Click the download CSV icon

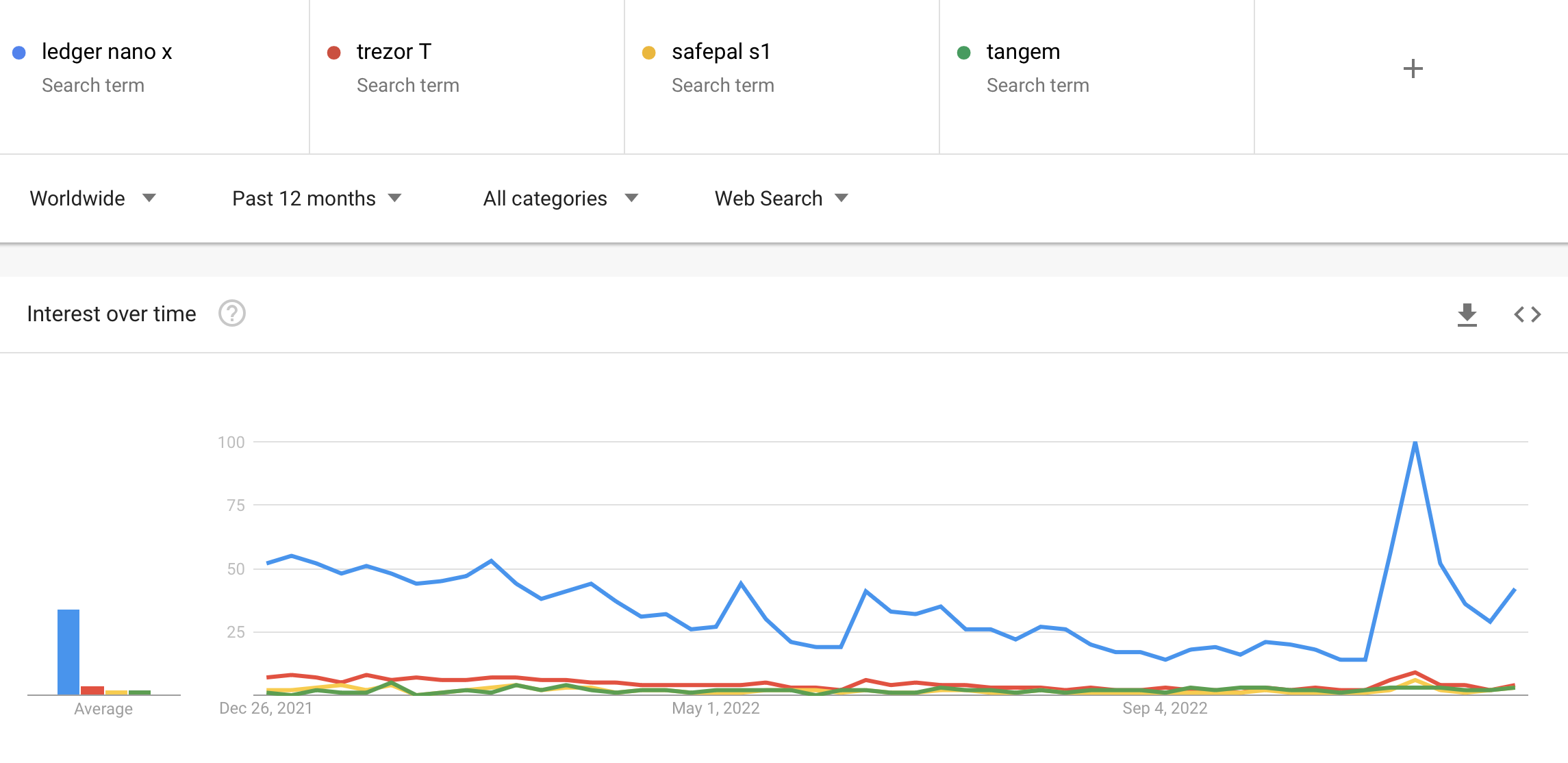(1467, 314)
